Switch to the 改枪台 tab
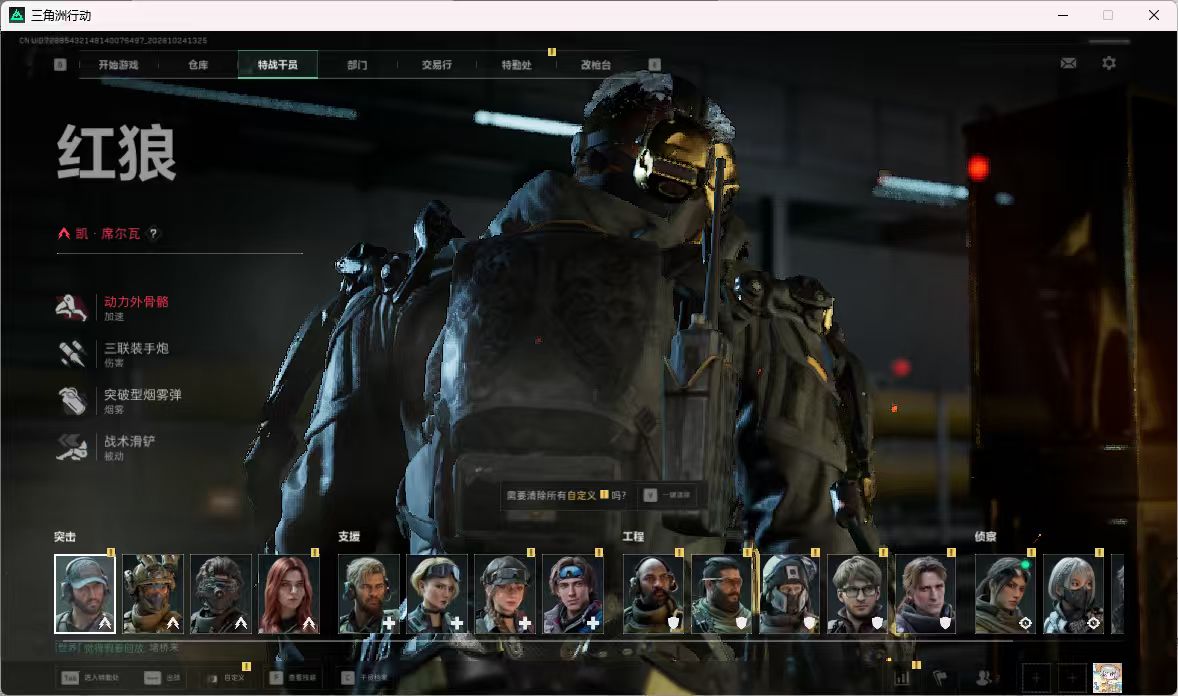Image resolution: width=1178 pixels, height=696 pixels. click(596, 65)
